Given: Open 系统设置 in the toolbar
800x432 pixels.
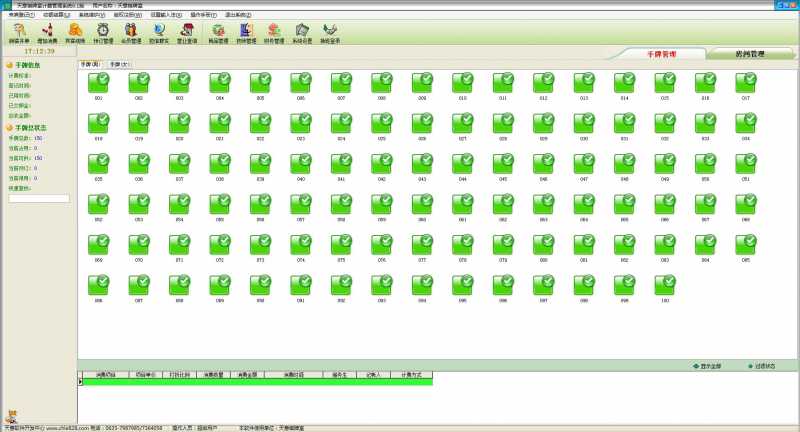Looking at the screenshot, I should [302, 33].
